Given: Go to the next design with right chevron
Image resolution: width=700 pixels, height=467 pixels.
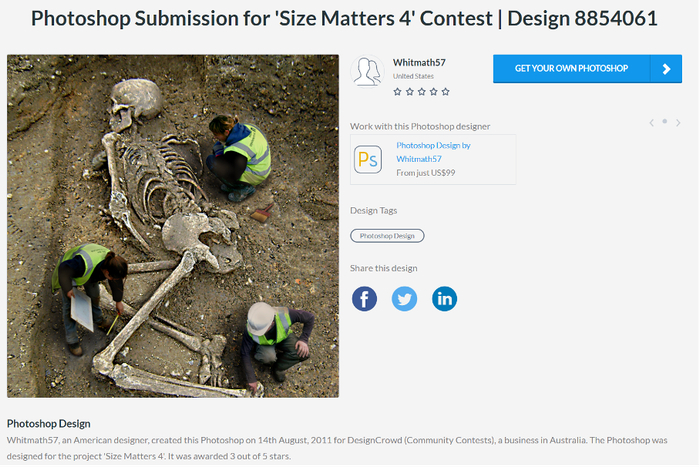Looking at the screenshot, I should [x=678, y=122].
